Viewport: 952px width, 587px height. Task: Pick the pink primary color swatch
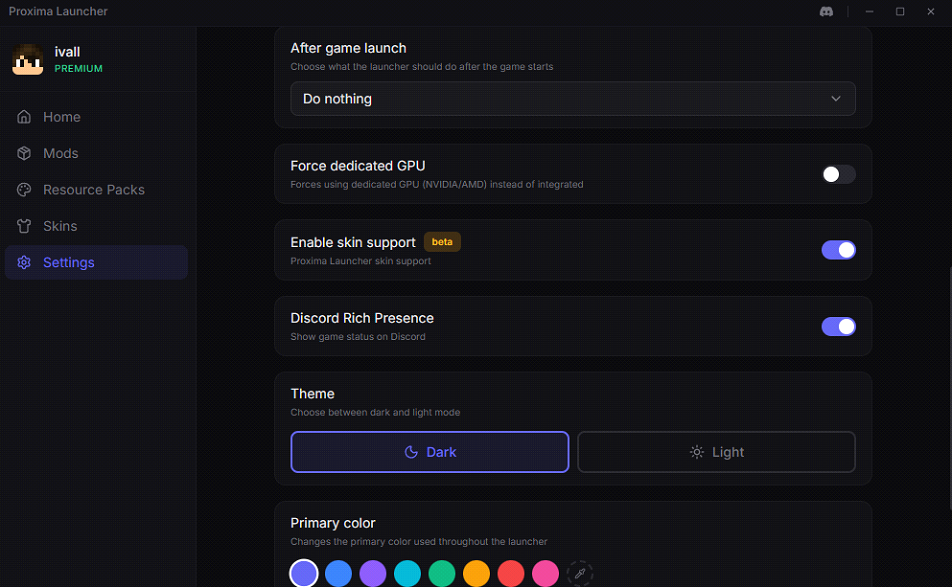point(545,573)
